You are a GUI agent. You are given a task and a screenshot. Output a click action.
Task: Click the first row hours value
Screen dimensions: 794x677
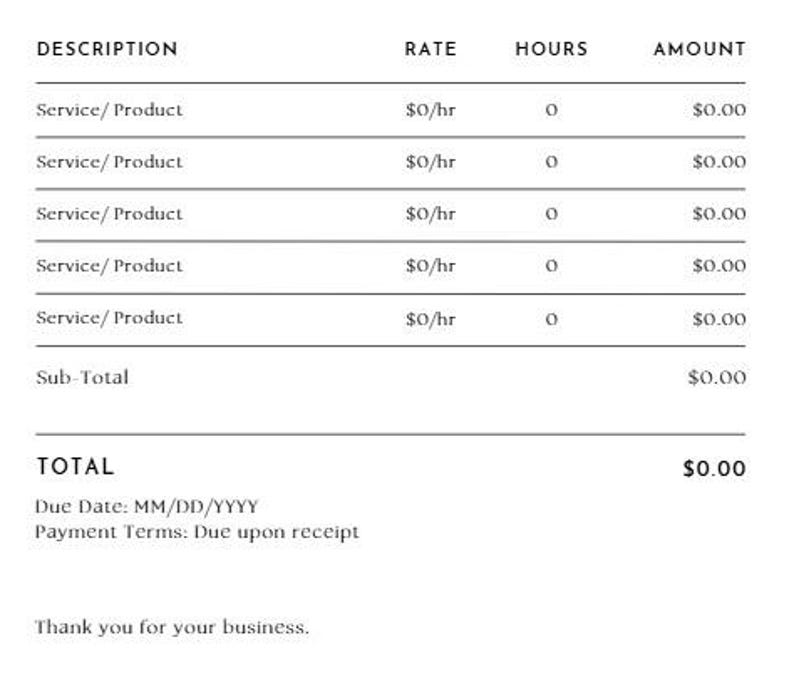coord(551,110)
